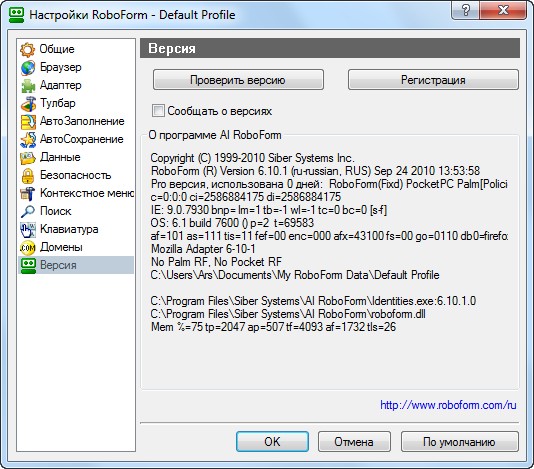Screen dimensions: 534x469
Task: Click the Тулбар hammer icon
Action: 27,104
